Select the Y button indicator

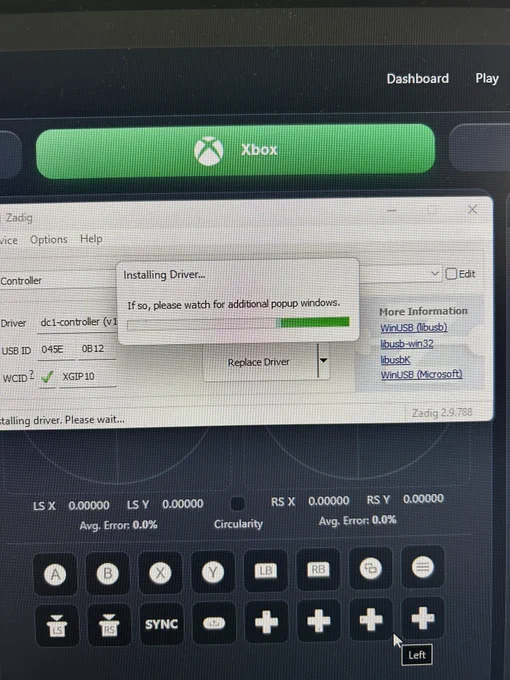(212, 572)
